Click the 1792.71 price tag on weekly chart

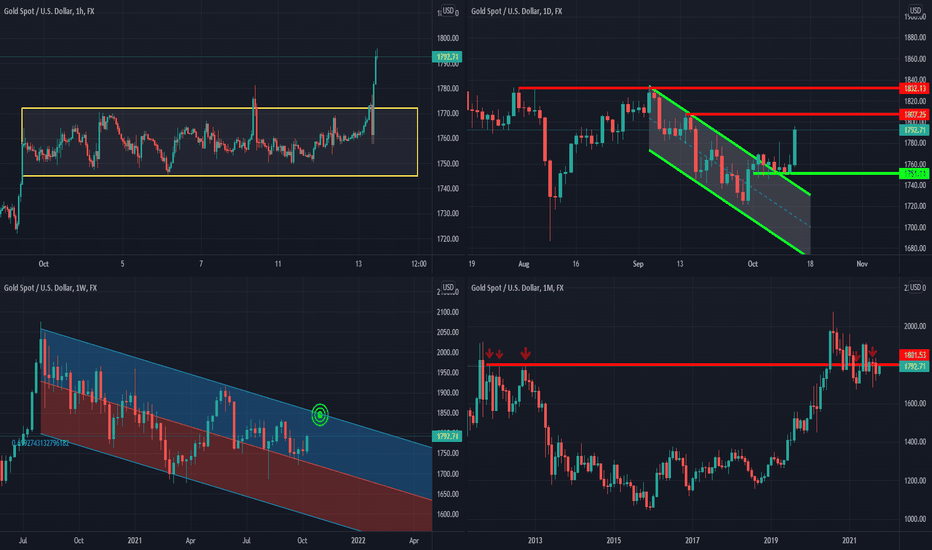[447, 436]
